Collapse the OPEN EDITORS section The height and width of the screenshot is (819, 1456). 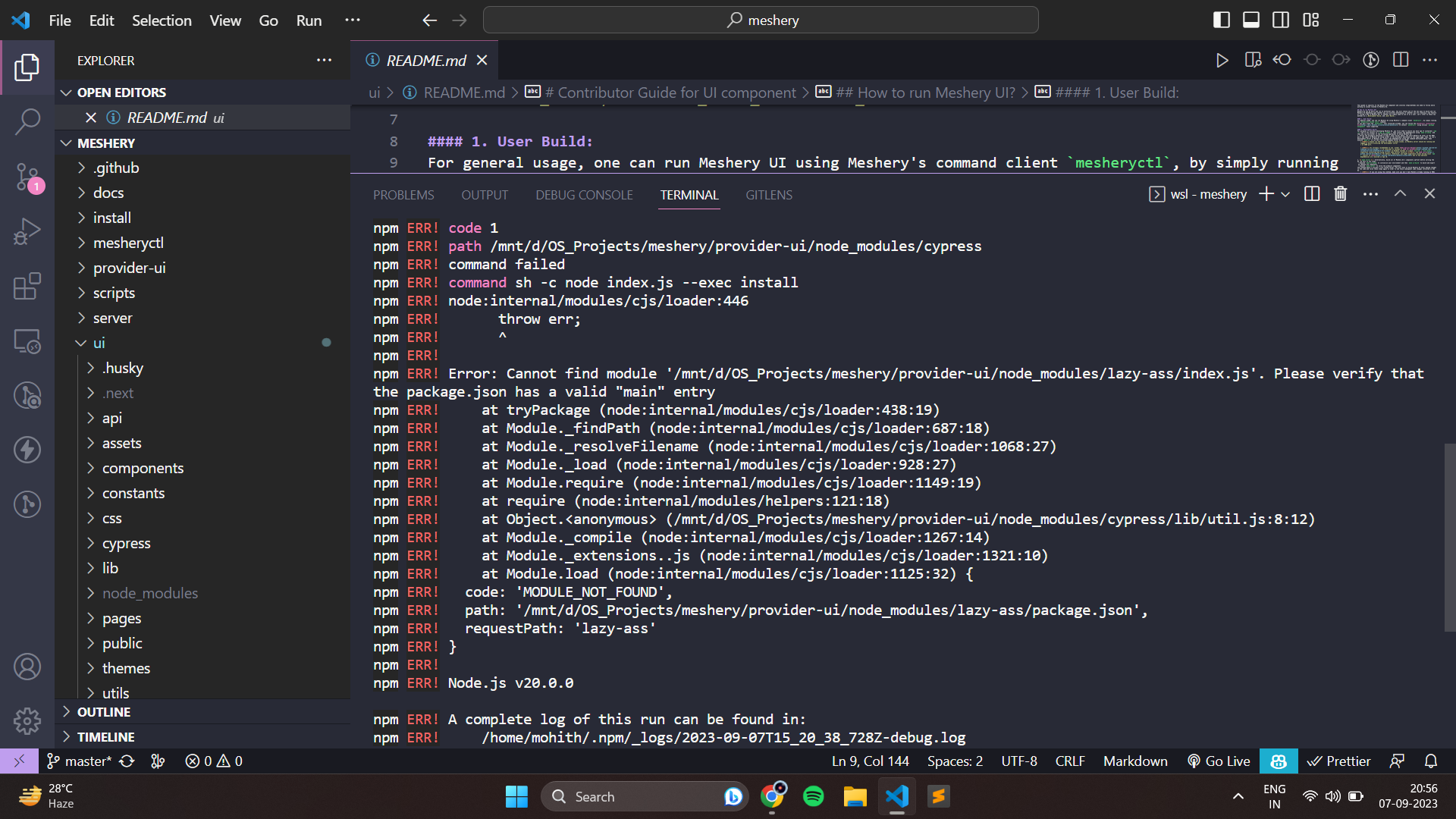[202, 93]
